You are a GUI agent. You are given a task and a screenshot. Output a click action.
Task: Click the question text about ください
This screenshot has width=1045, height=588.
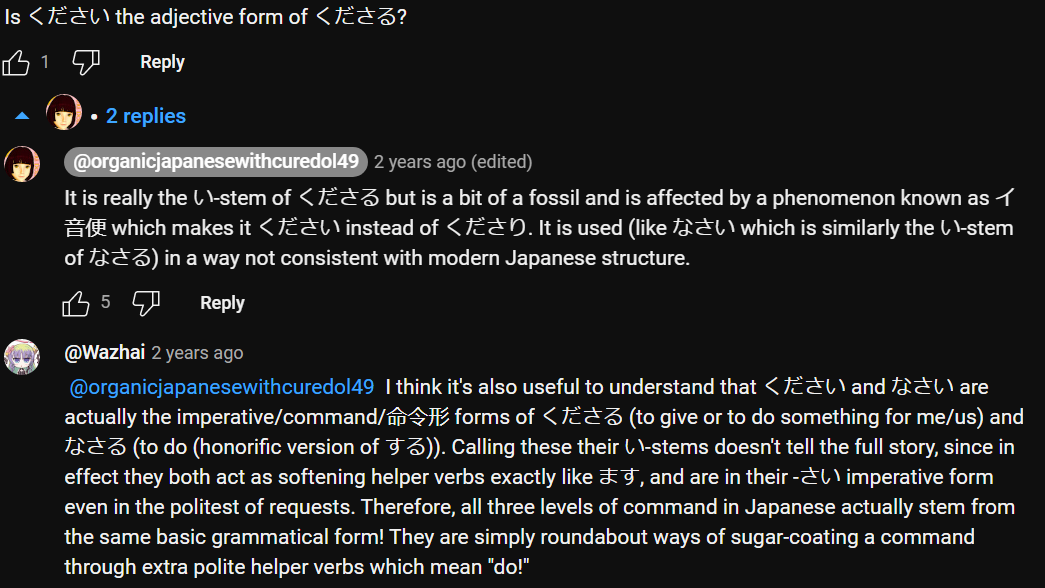pyautogui.click(x=205, y=17)
